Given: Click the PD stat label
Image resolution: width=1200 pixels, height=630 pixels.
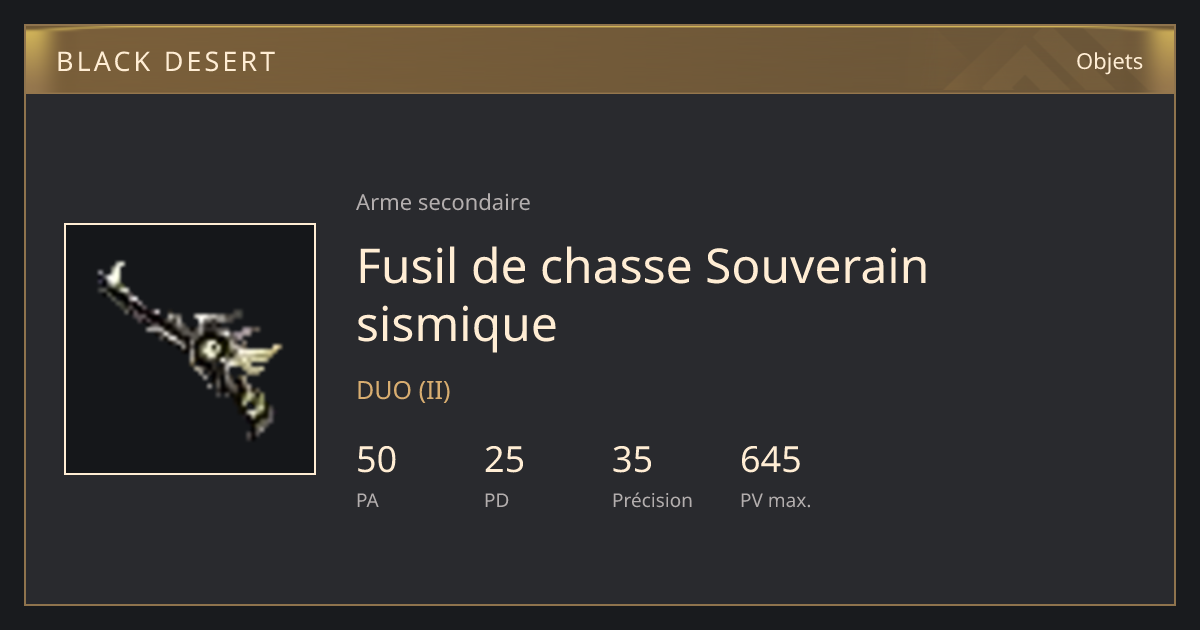Looking at the screenshot, I should 496,501.
